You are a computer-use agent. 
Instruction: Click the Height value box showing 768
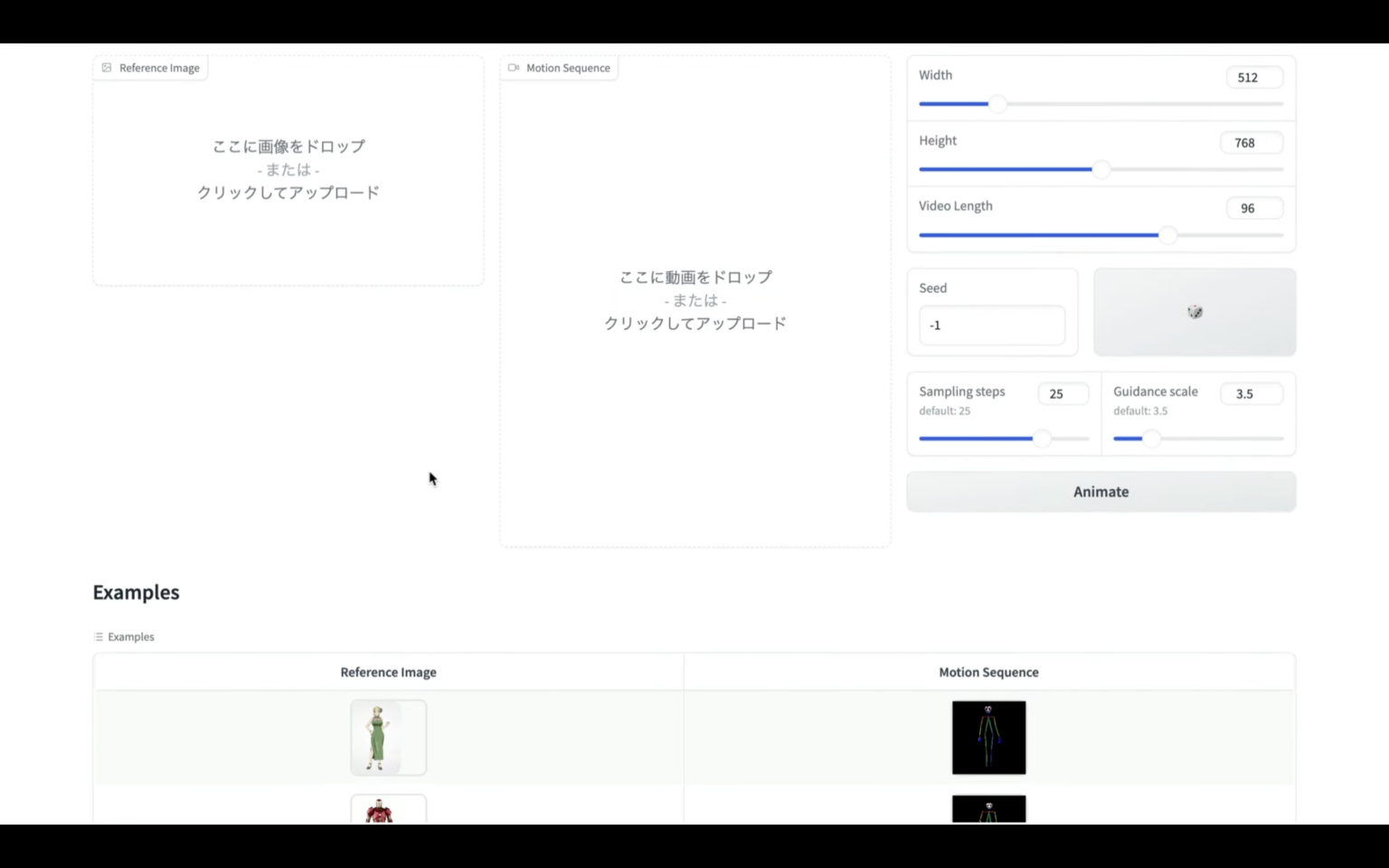[1251, 143]
